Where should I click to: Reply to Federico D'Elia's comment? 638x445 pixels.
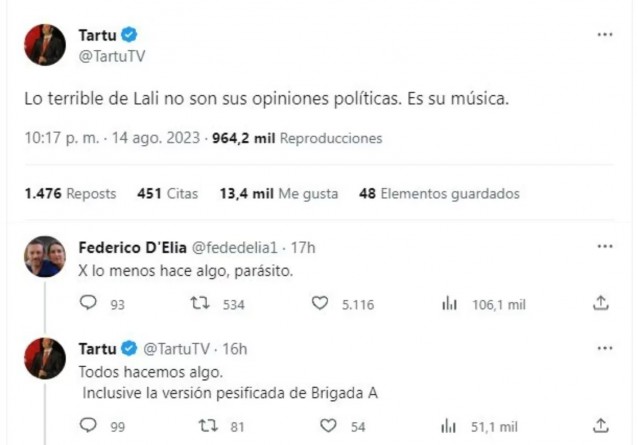coord(89,303)
